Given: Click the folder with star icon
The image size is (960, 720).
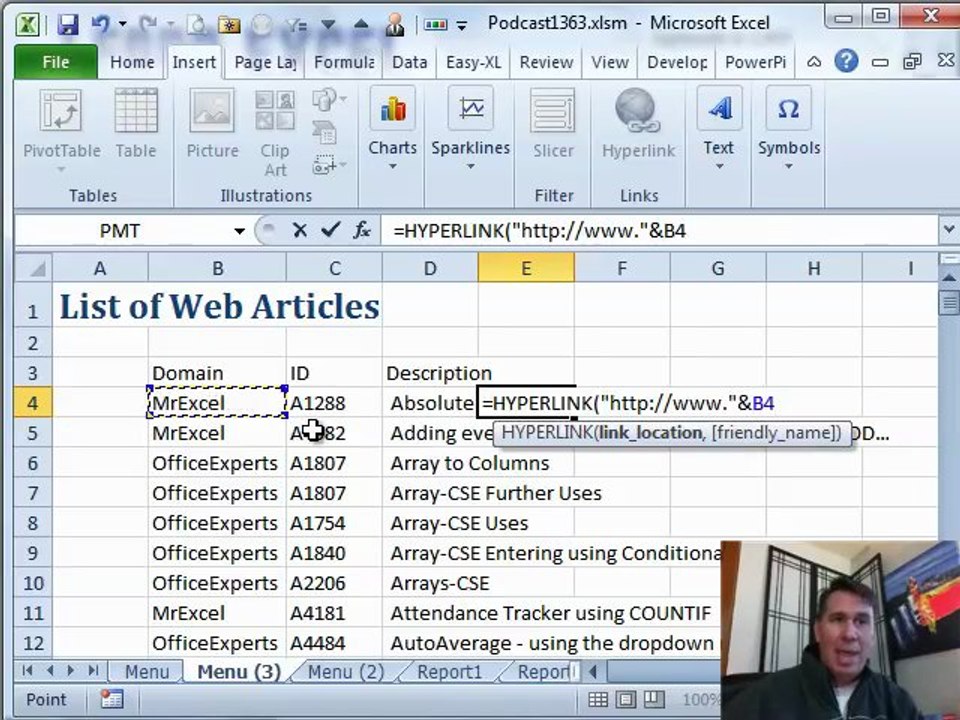Looking at the screenshot, I should pos(229,24).
